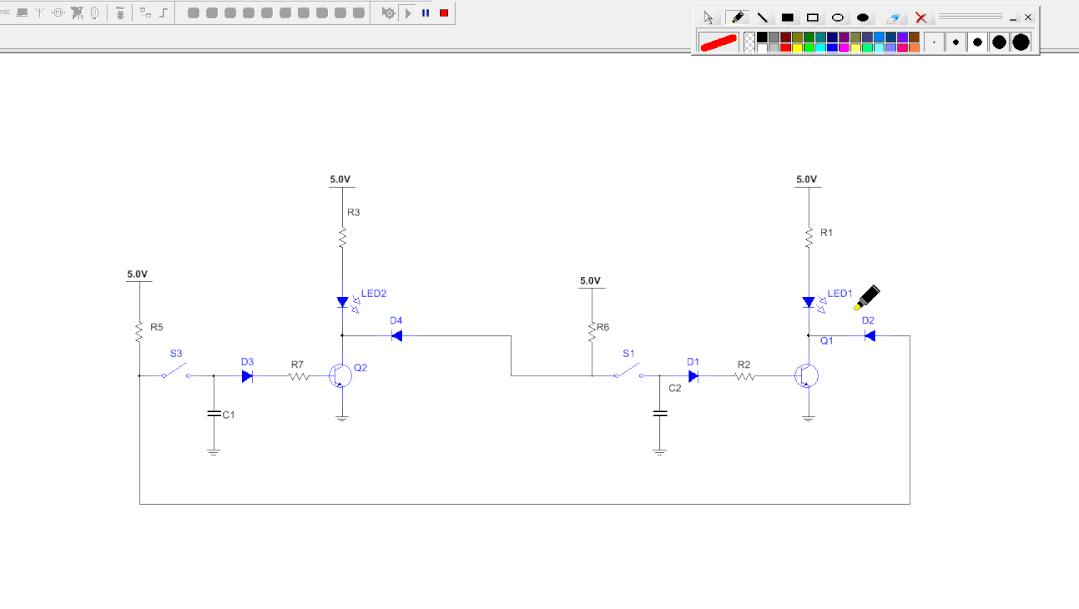Click transistor Q2 in the schematic

coord(340,376)
